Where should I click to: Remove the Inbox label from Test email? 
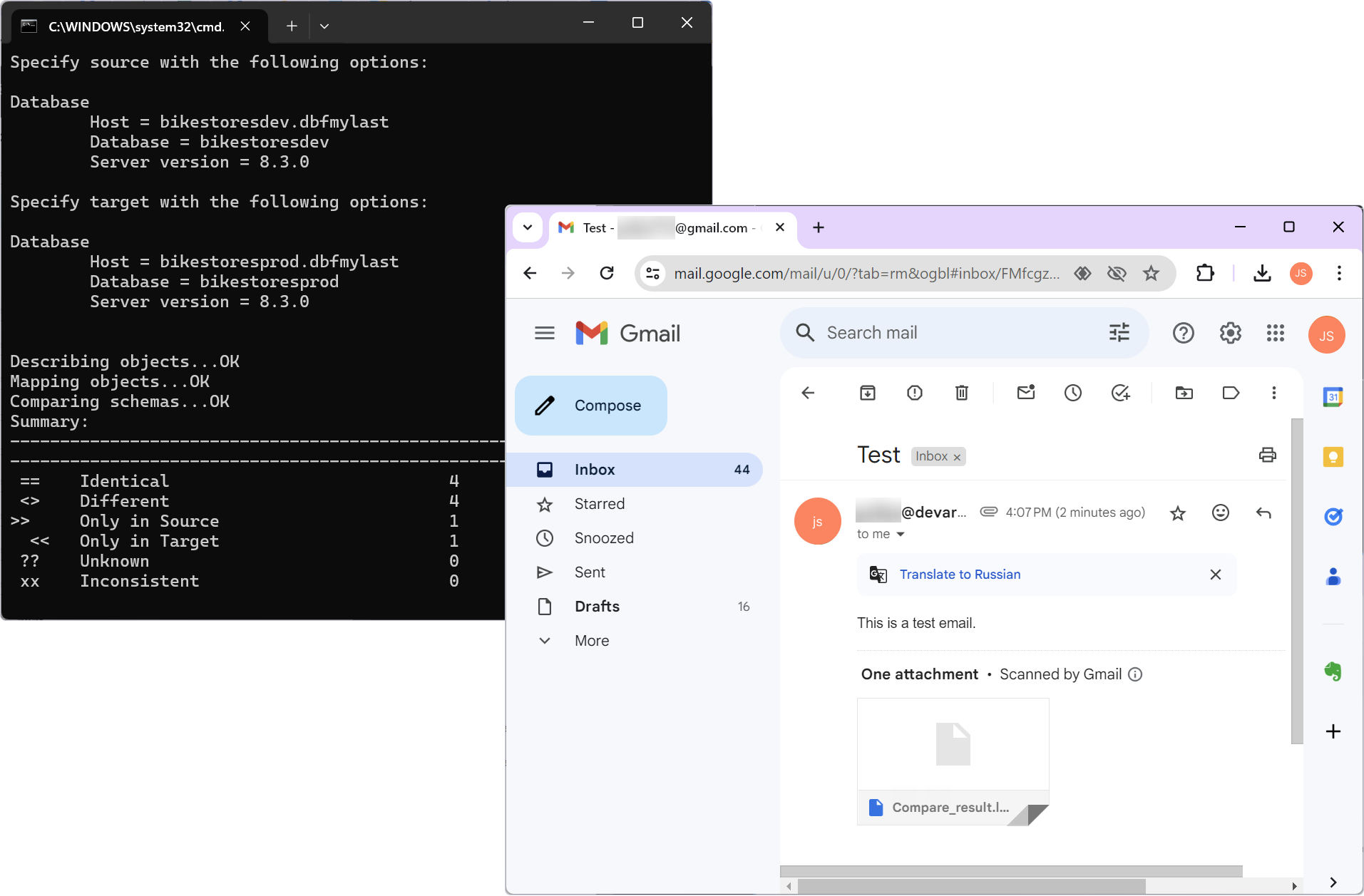[957, 457]
